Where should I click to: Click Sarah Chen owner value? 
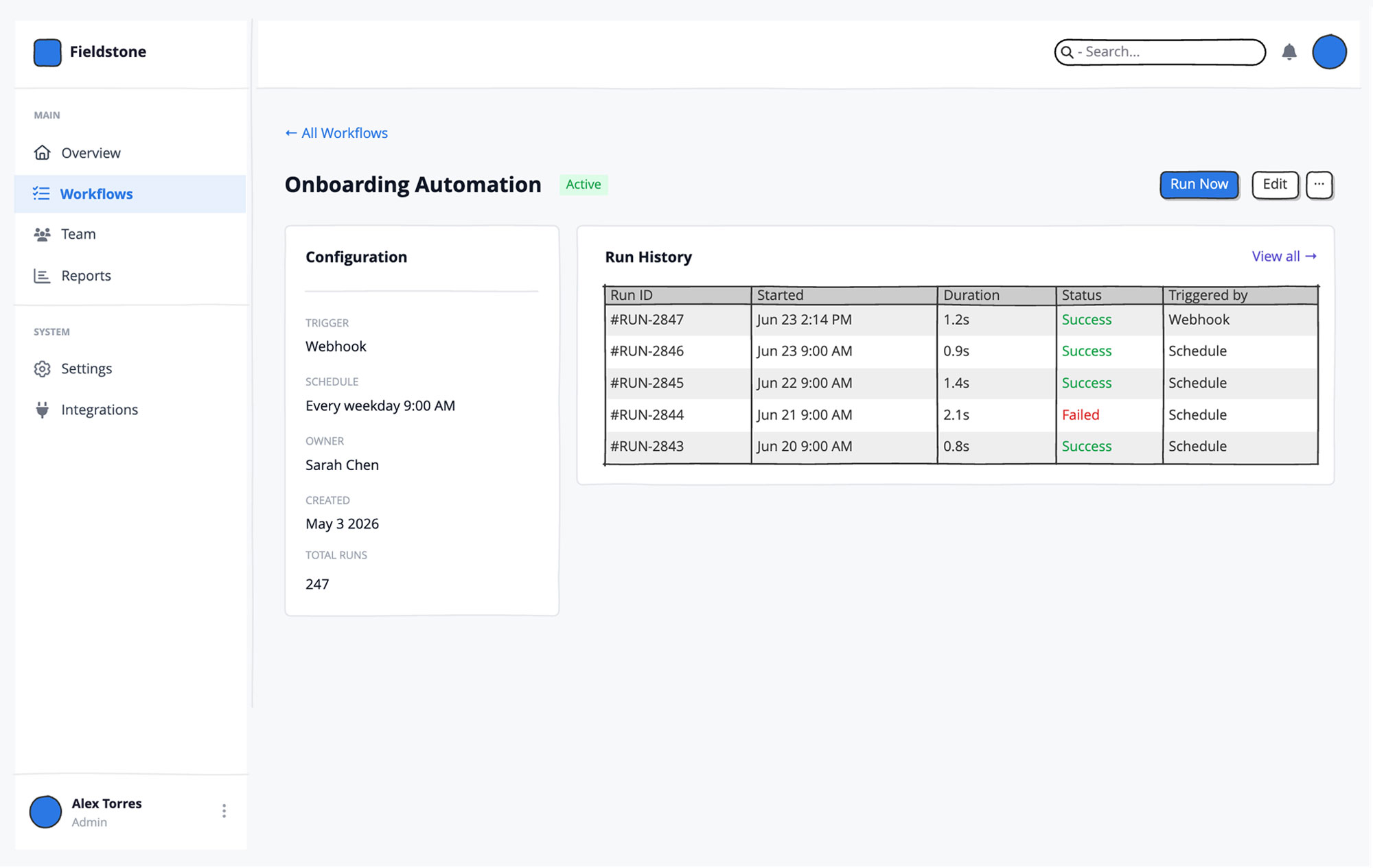(x=342, y=465)
